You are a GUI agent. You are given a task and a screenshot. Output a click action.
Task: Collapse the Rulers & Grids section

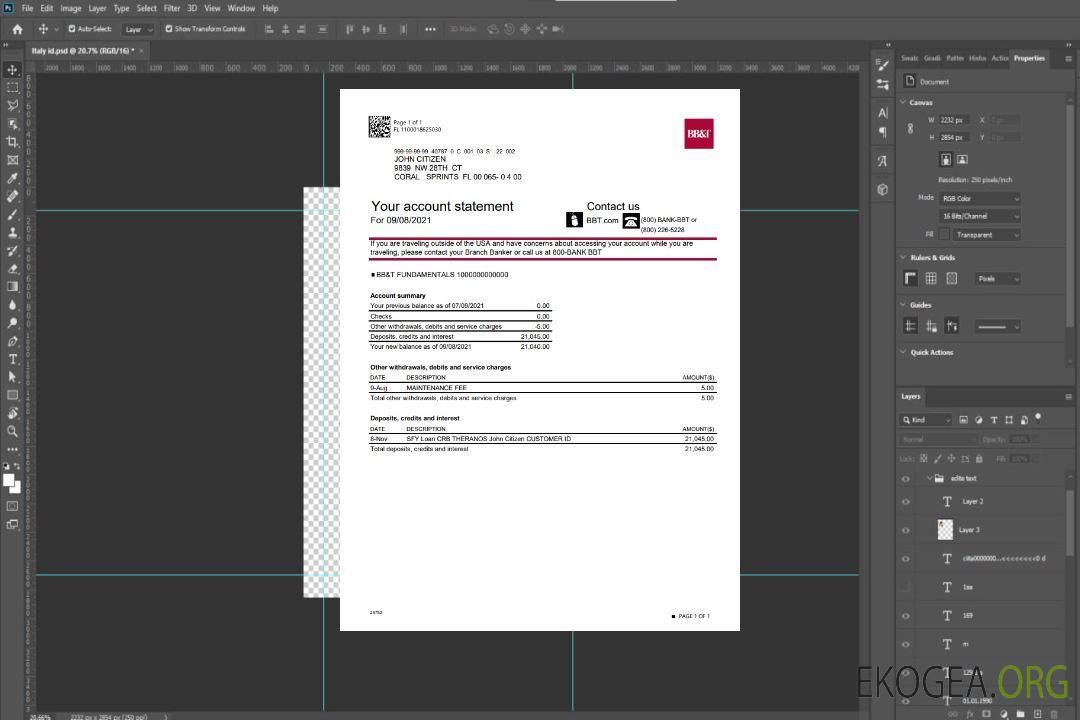pyautogui.click(x=903, y=257)
